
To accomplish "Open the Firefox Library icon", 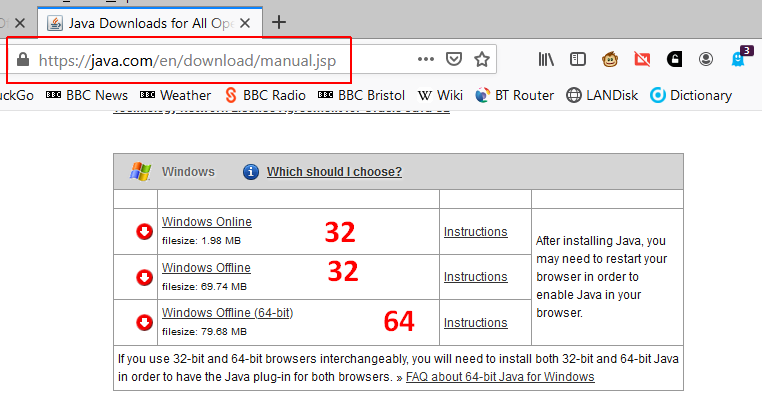I will 546,59.
